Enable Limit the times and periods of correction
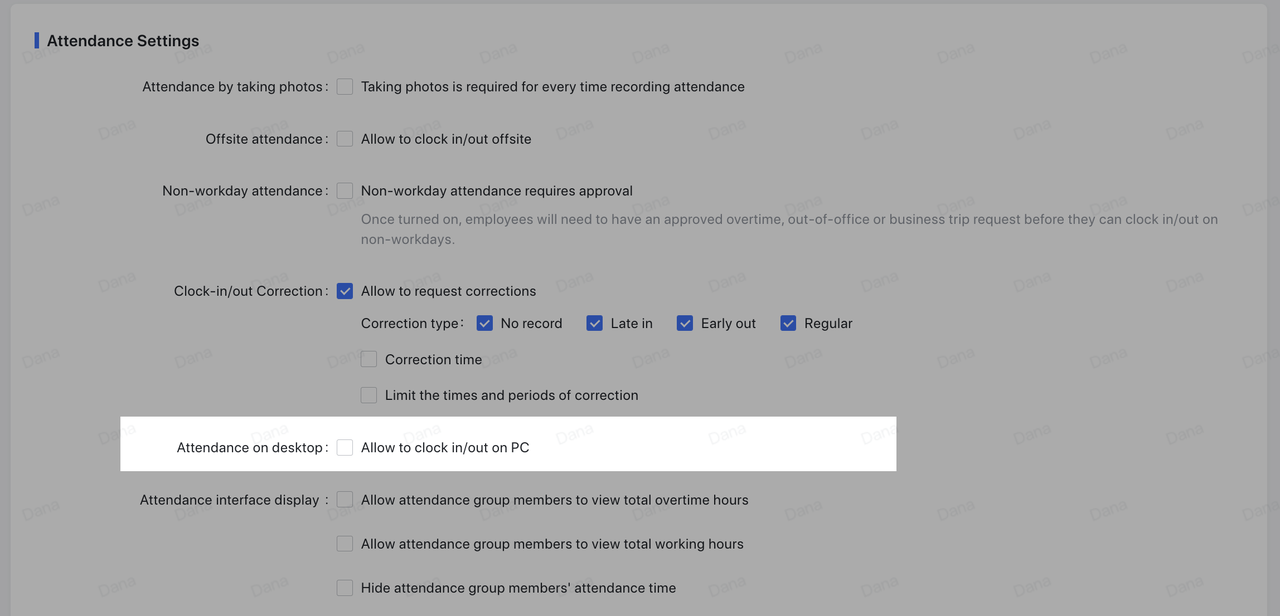Viewport: 1280px width, 616px height. (369, 395)
